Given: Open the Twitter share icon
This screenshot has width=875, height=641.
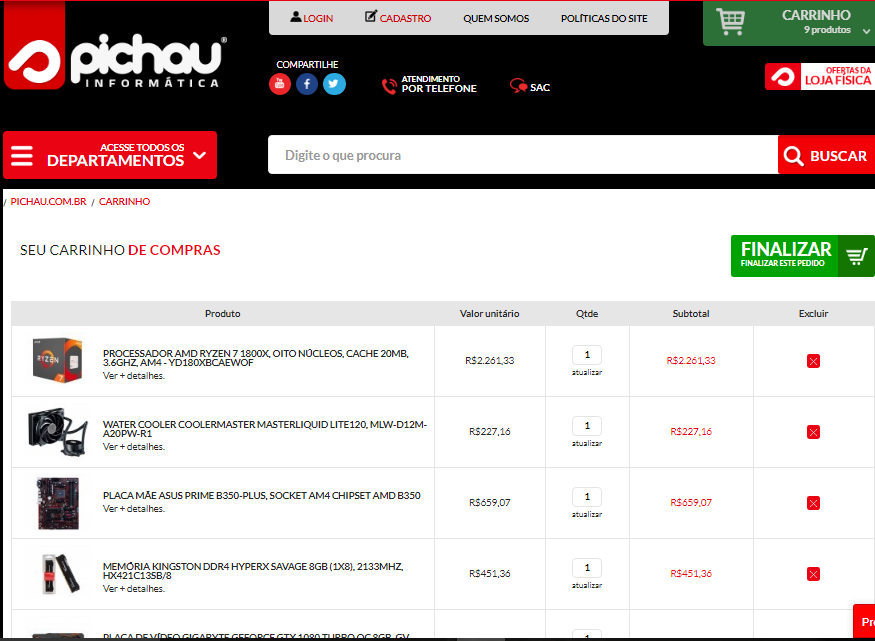Looking at the screenshot, I should click(x=334, y=84).
